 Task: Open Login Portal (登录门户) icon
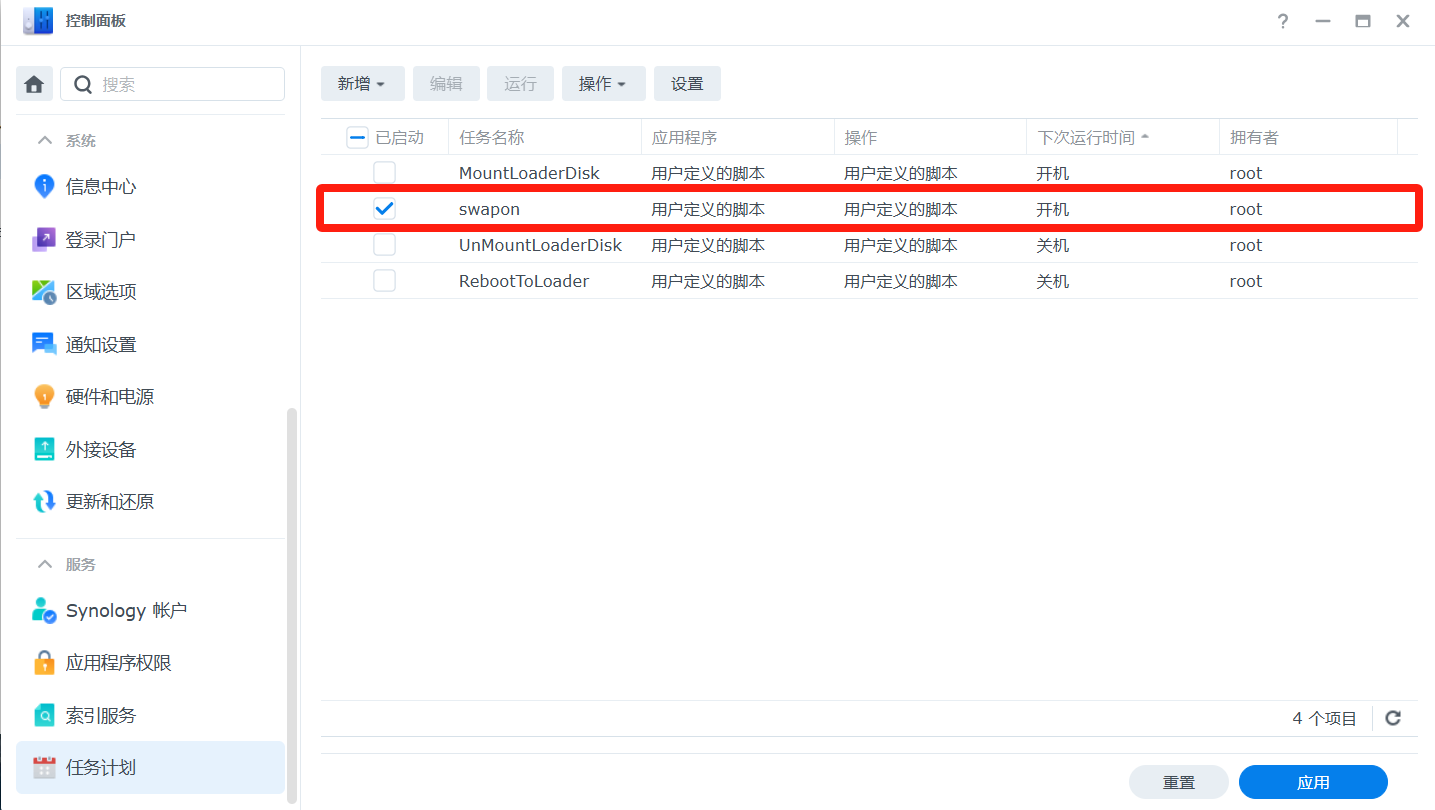pos(44,240)
